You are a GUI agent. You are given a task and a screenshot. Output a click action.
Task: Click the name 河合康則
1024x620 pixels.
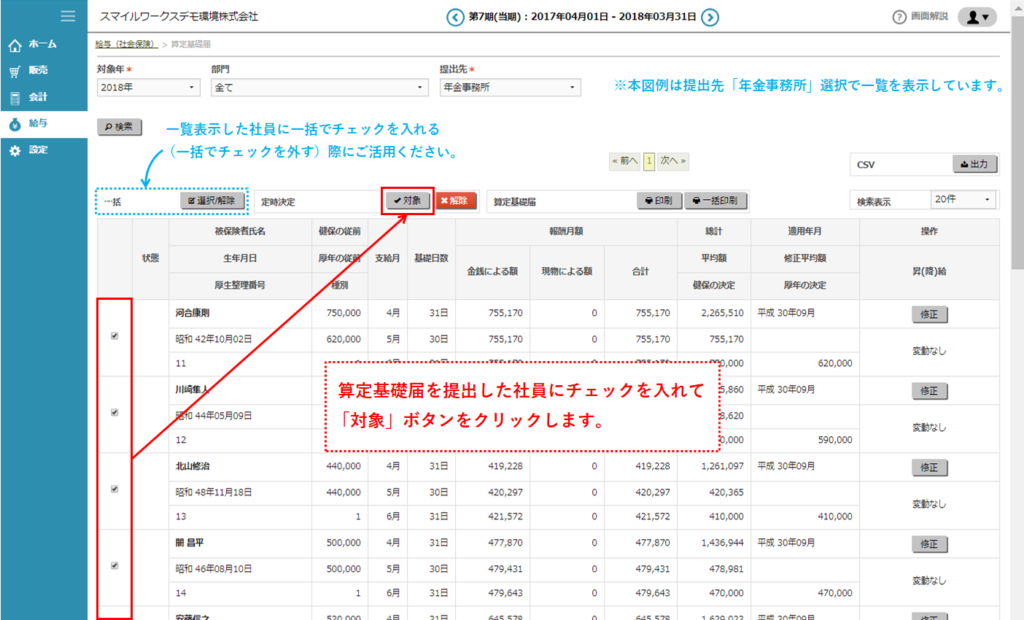[x=192, y=313]
